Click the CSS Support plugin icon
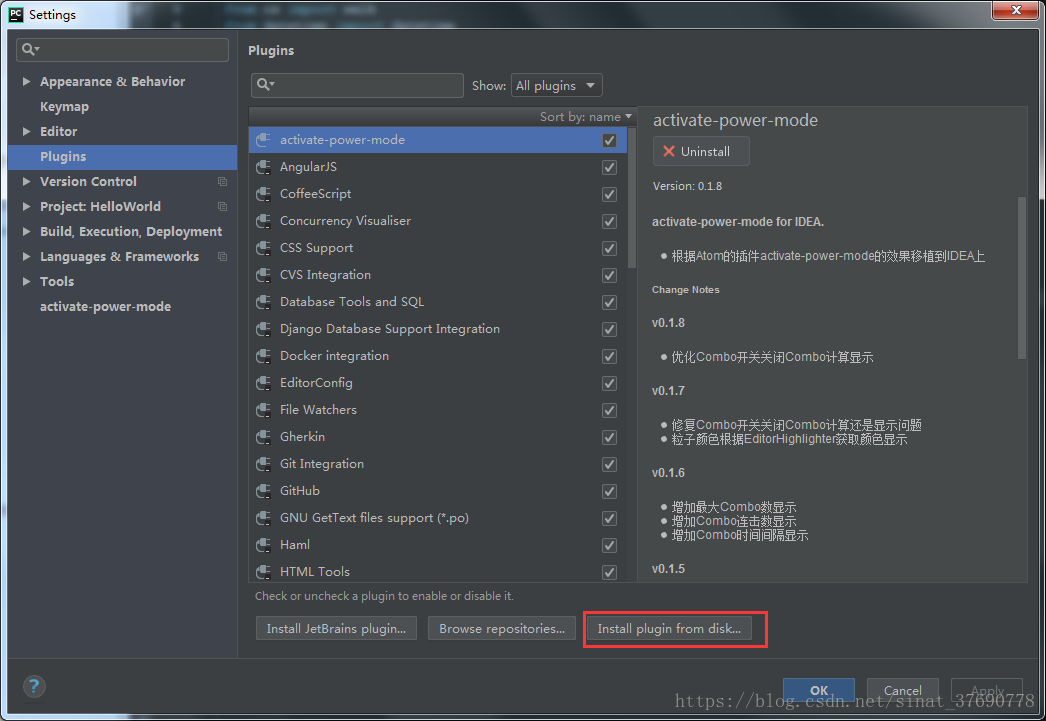The height and width of the screenshot is (721, 1046). pos(263,248)
